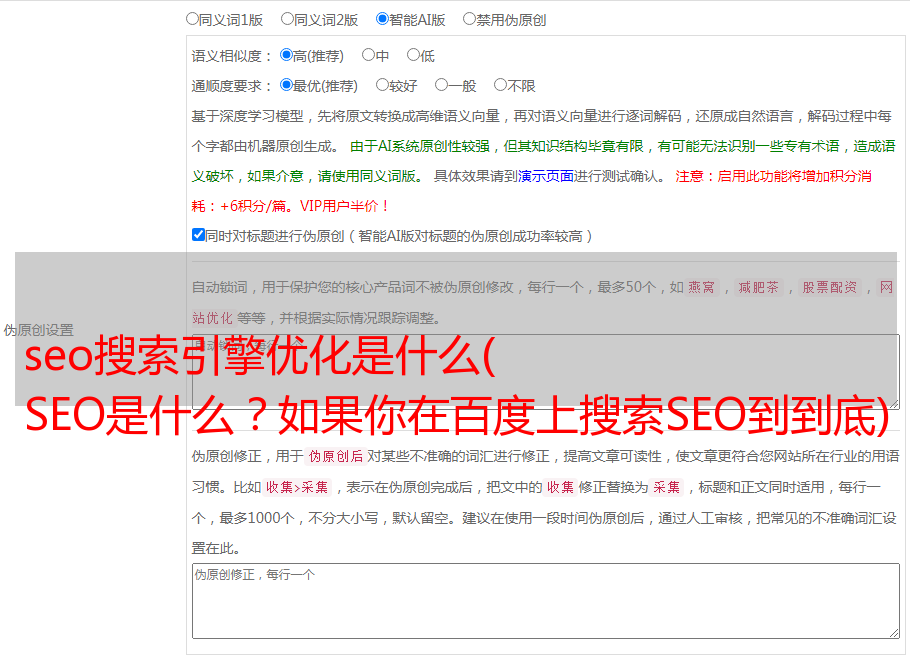
Task: Toggle the 同时对标题进行伪原创 checkbox
Action: (198, 235)
